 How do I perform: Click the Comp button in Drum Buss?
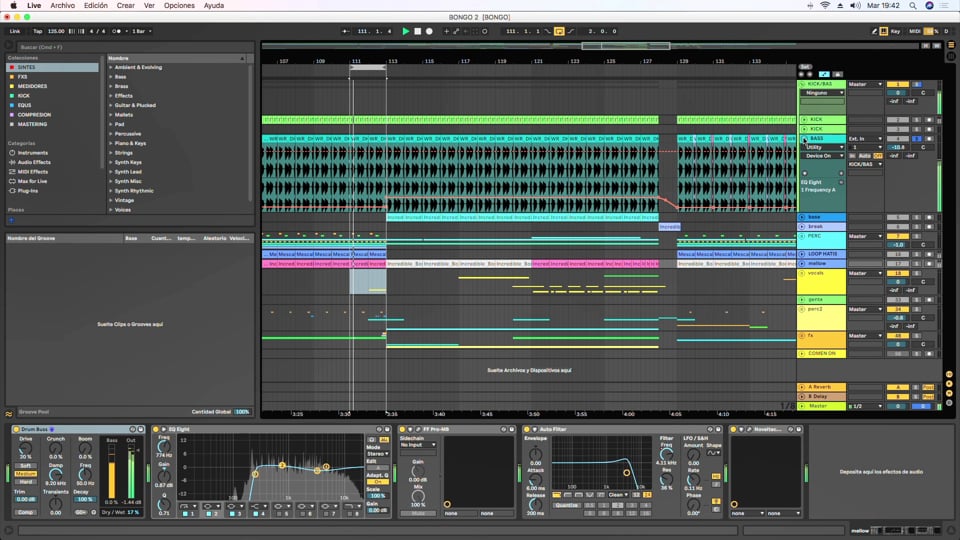(26, 512)
